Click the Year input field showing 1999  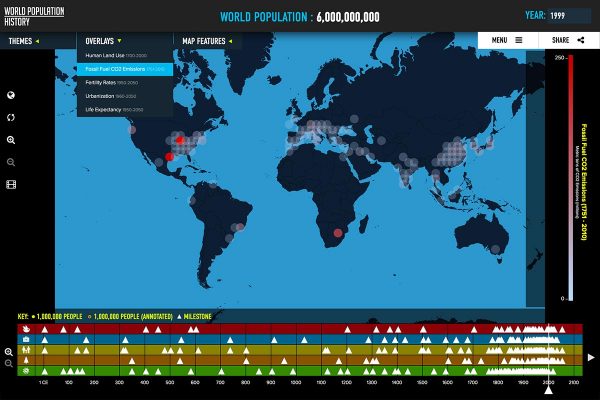tap(569, 16)
